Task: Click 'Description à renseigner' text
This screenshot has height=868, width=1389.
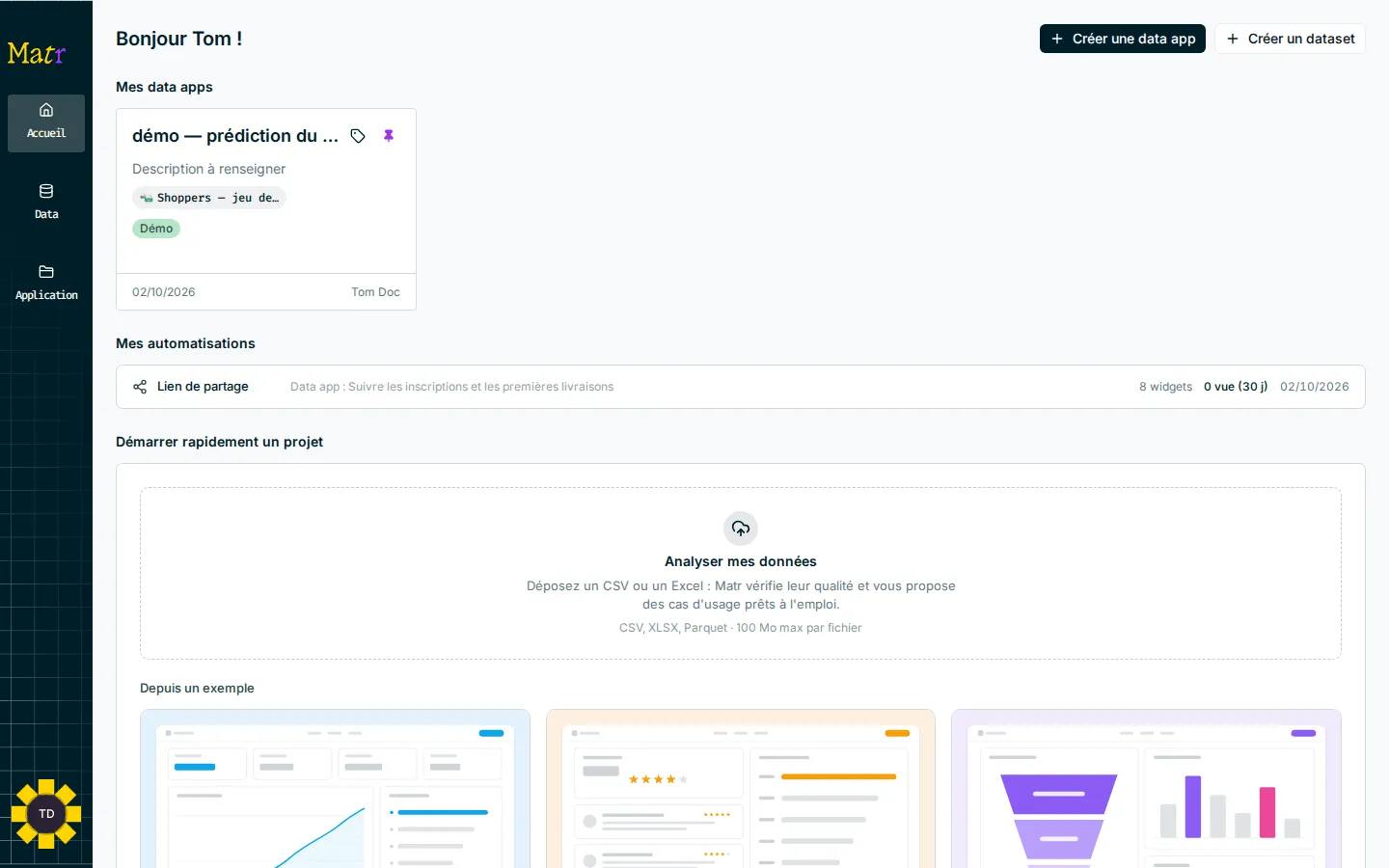Action: pos(209,169)
